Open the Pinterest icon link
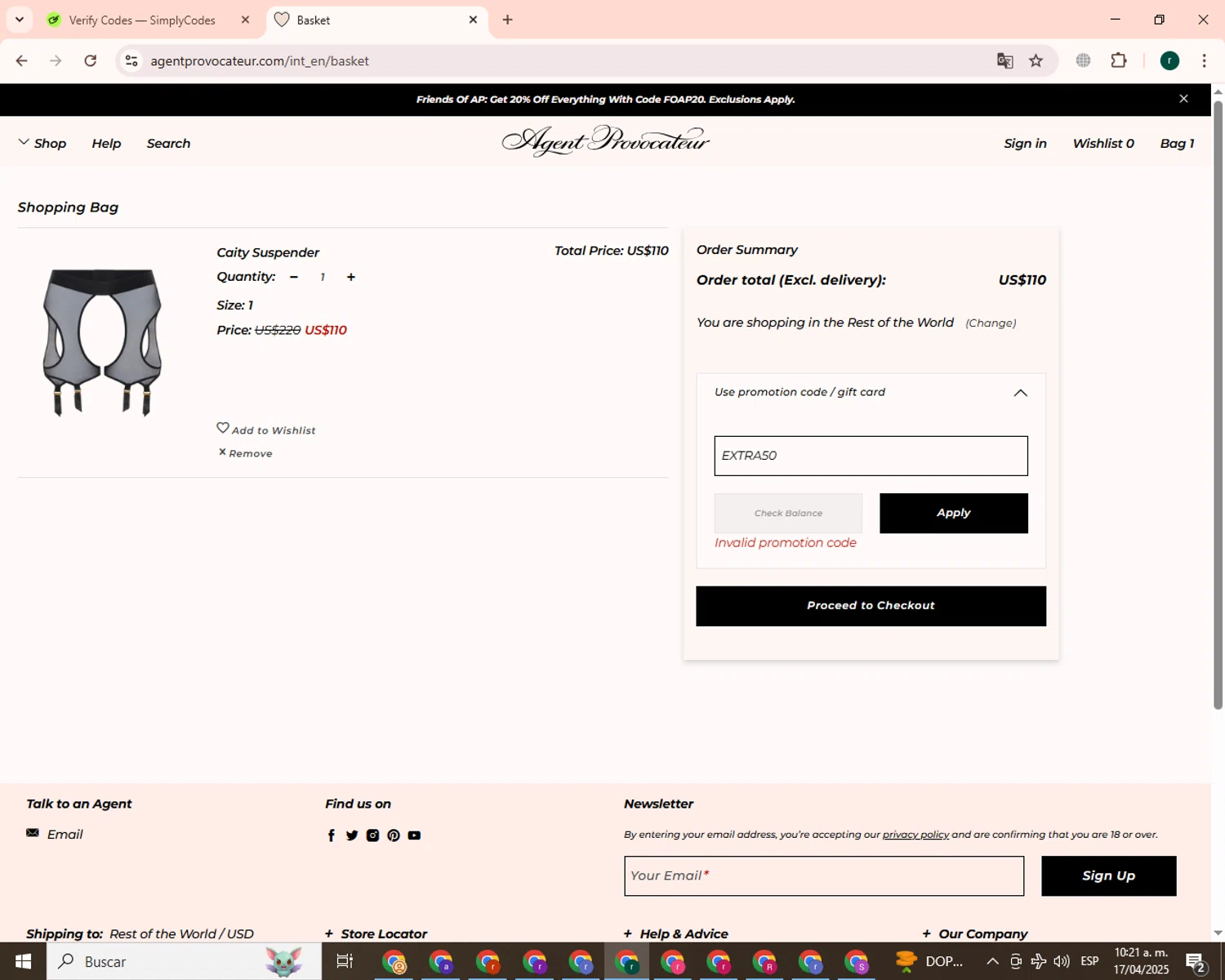 (394, 835)
